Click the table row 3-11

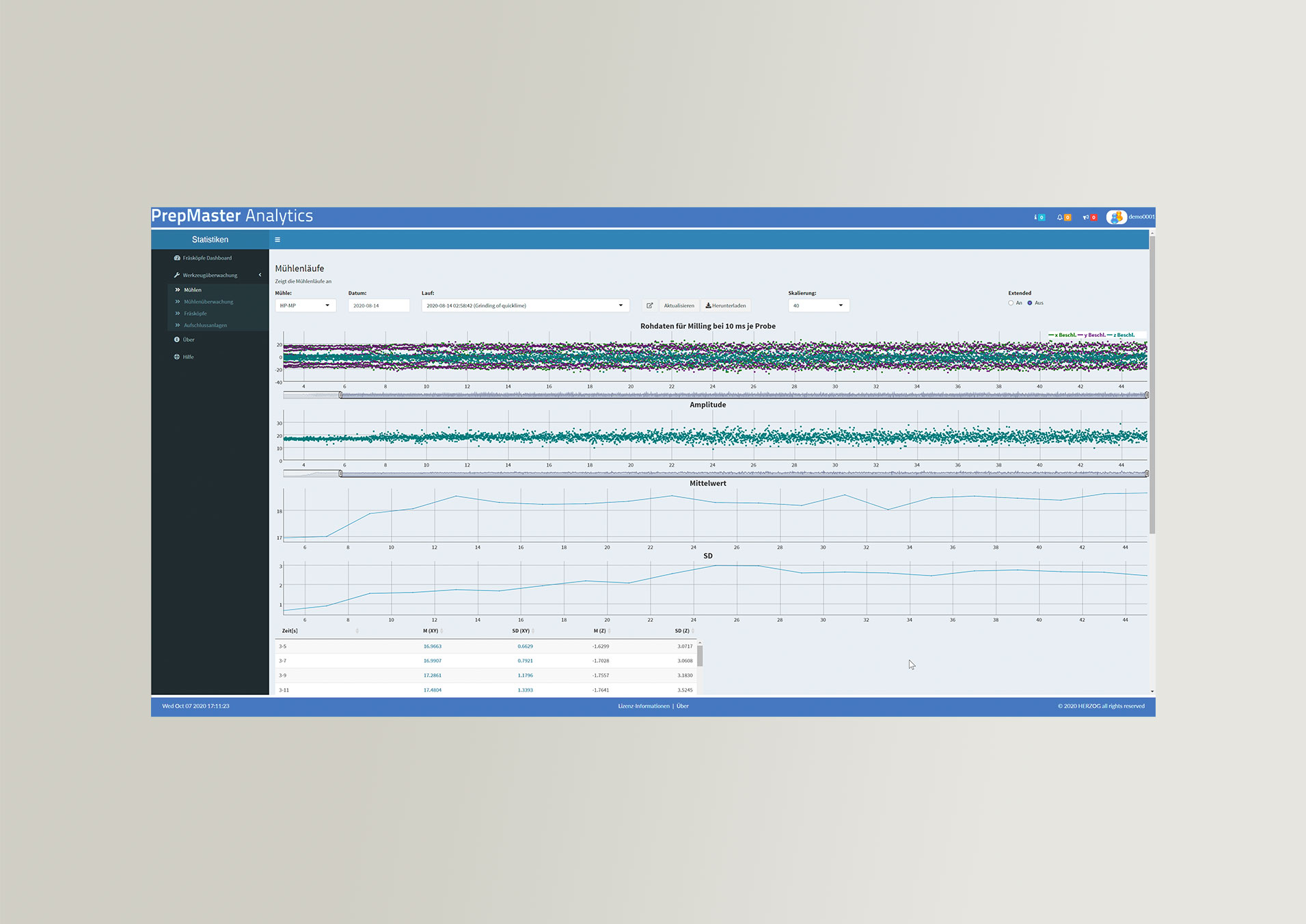tap(486, 690)
